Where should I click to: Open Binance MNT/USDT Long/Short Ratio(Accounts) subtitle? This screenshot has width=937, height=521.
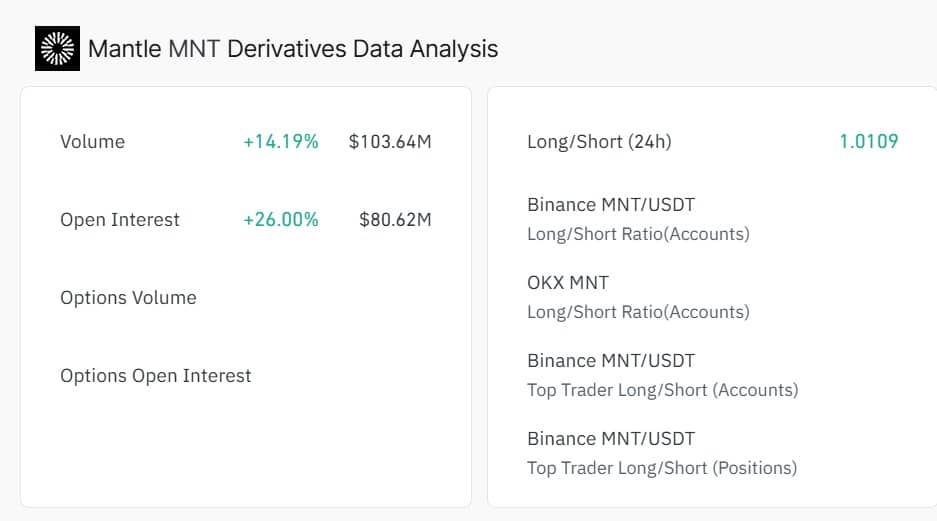[x=638, y=234]
